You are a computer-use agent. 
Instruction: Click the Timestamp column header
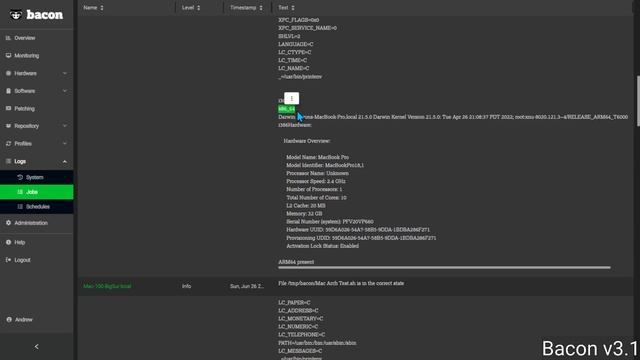(243, 8)
